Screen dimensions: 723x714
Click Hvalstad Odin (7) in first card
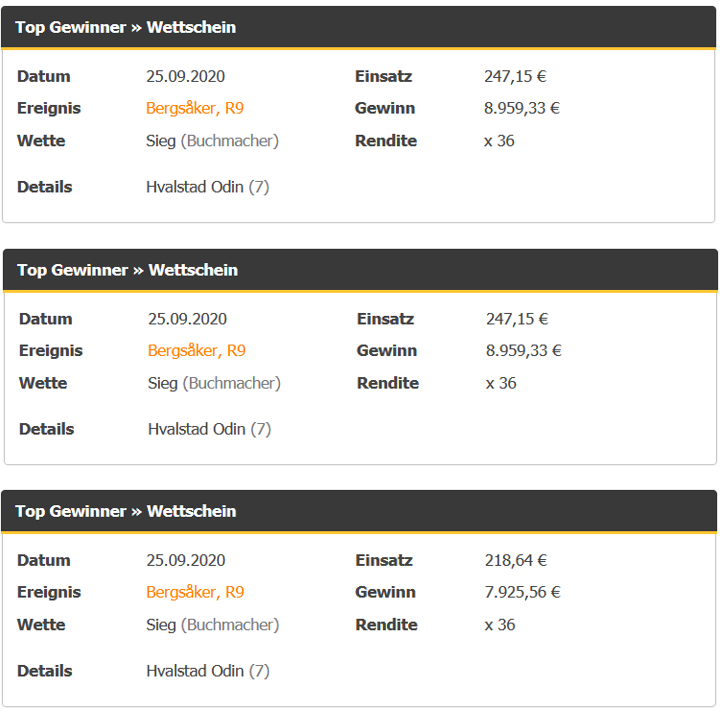(x=207, y=187)
